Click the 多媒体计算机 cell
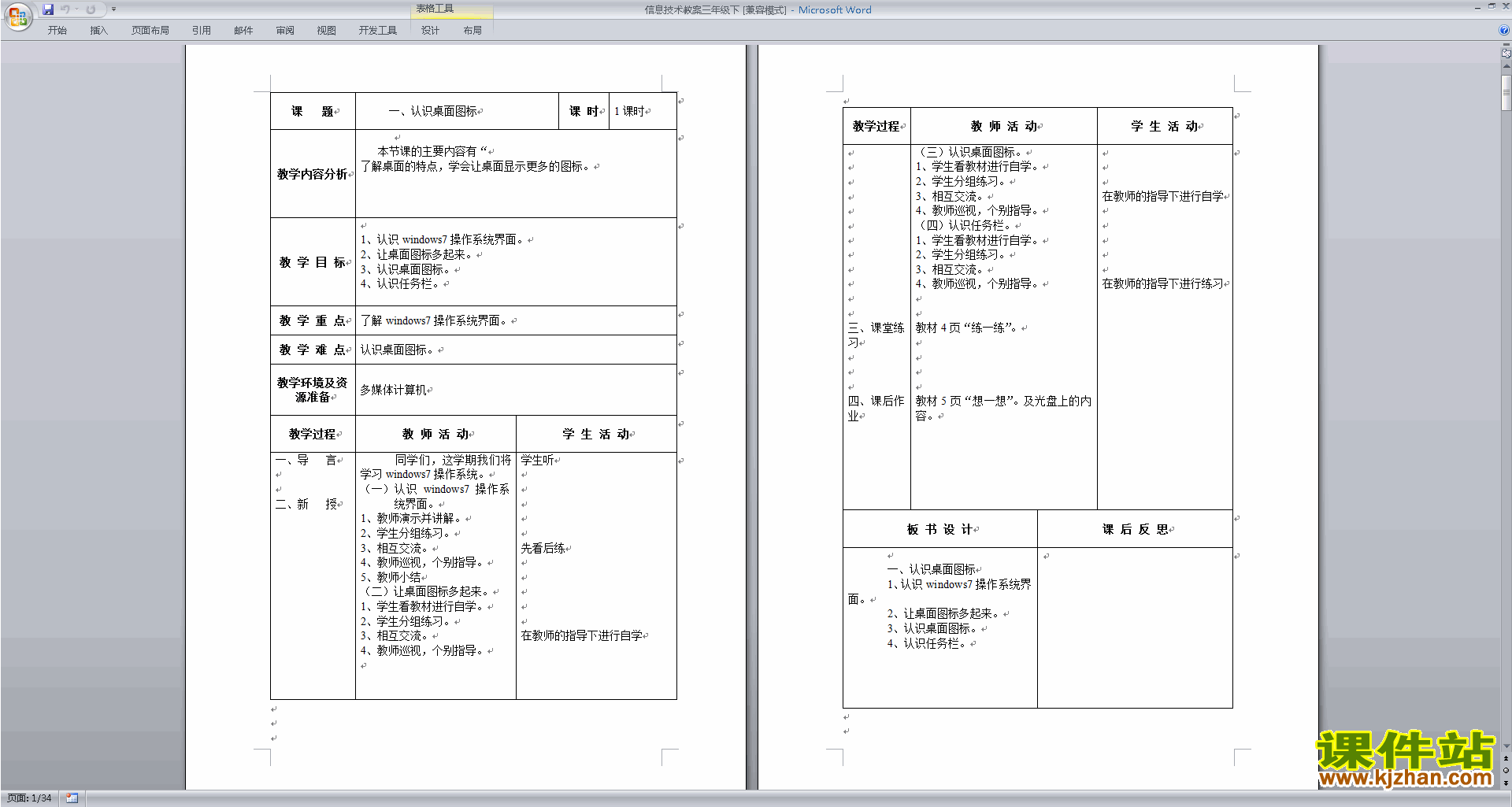Screen dimensions: 1512x807 [516, 390]
